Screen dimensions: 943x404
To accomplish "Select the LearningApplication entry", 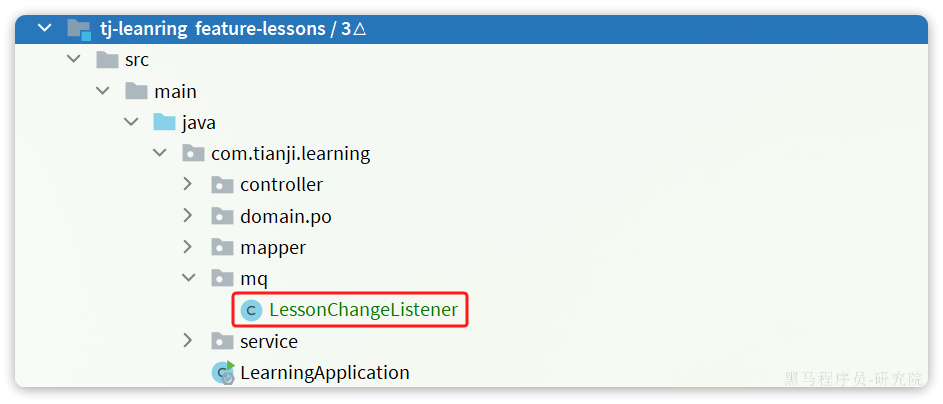I will (x=325, y=373).
